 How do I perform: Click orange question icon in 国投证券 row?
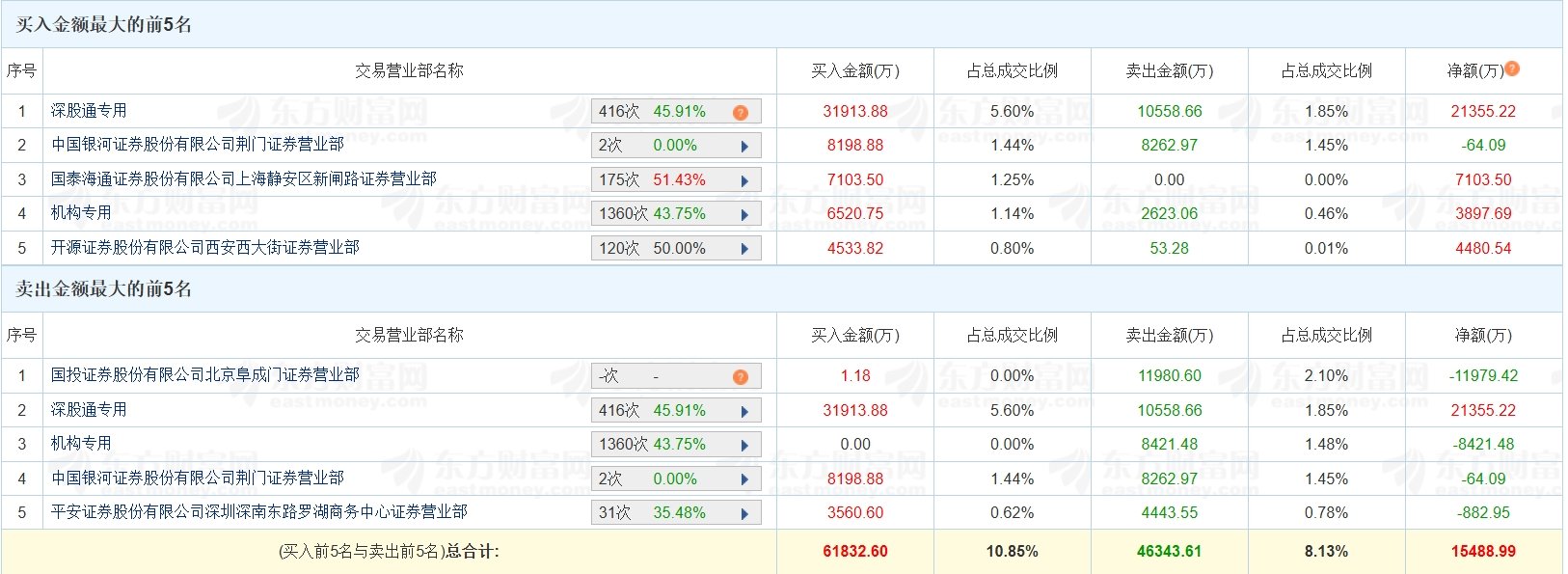coord(741,376)
